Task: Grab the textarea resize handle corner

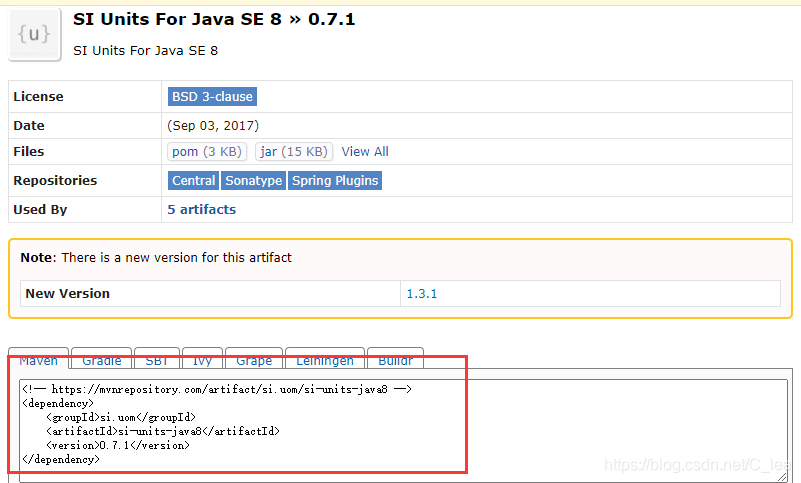Action: pos(782,476)
